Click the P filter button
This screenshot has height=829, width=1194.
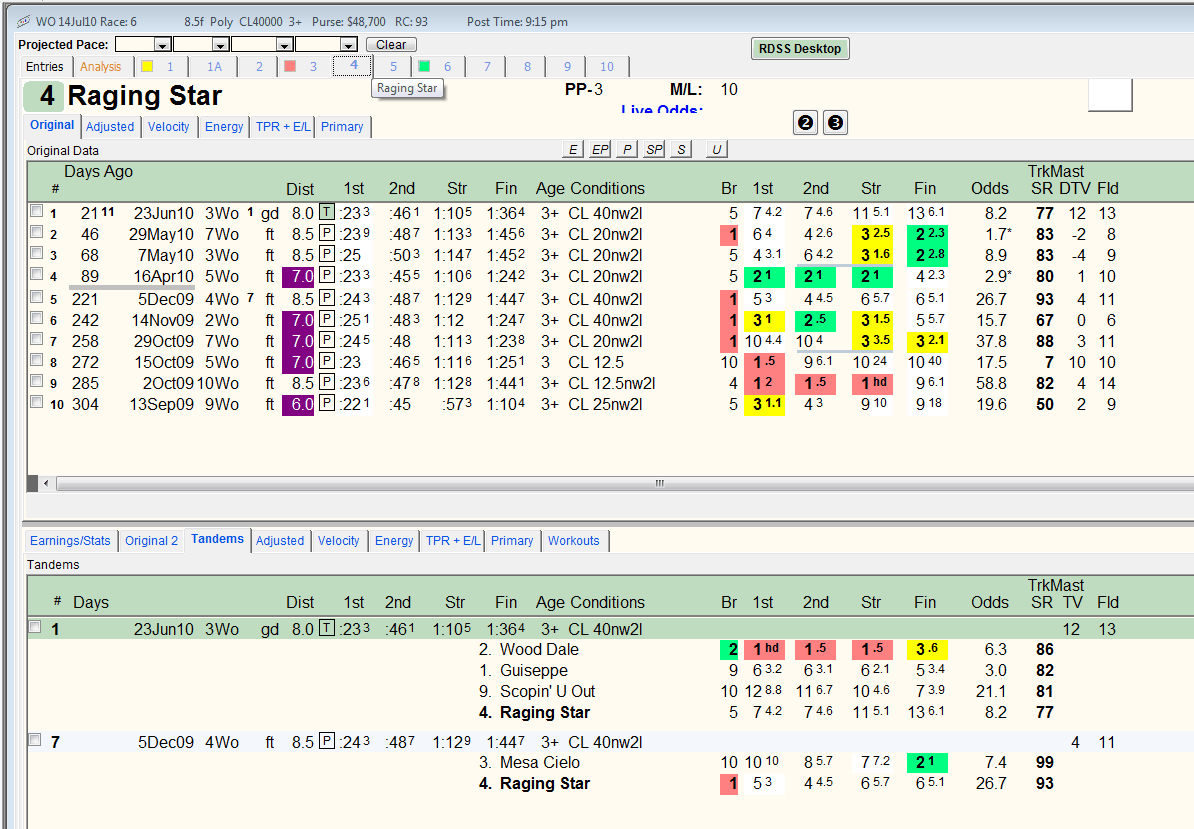pos(627,149)
